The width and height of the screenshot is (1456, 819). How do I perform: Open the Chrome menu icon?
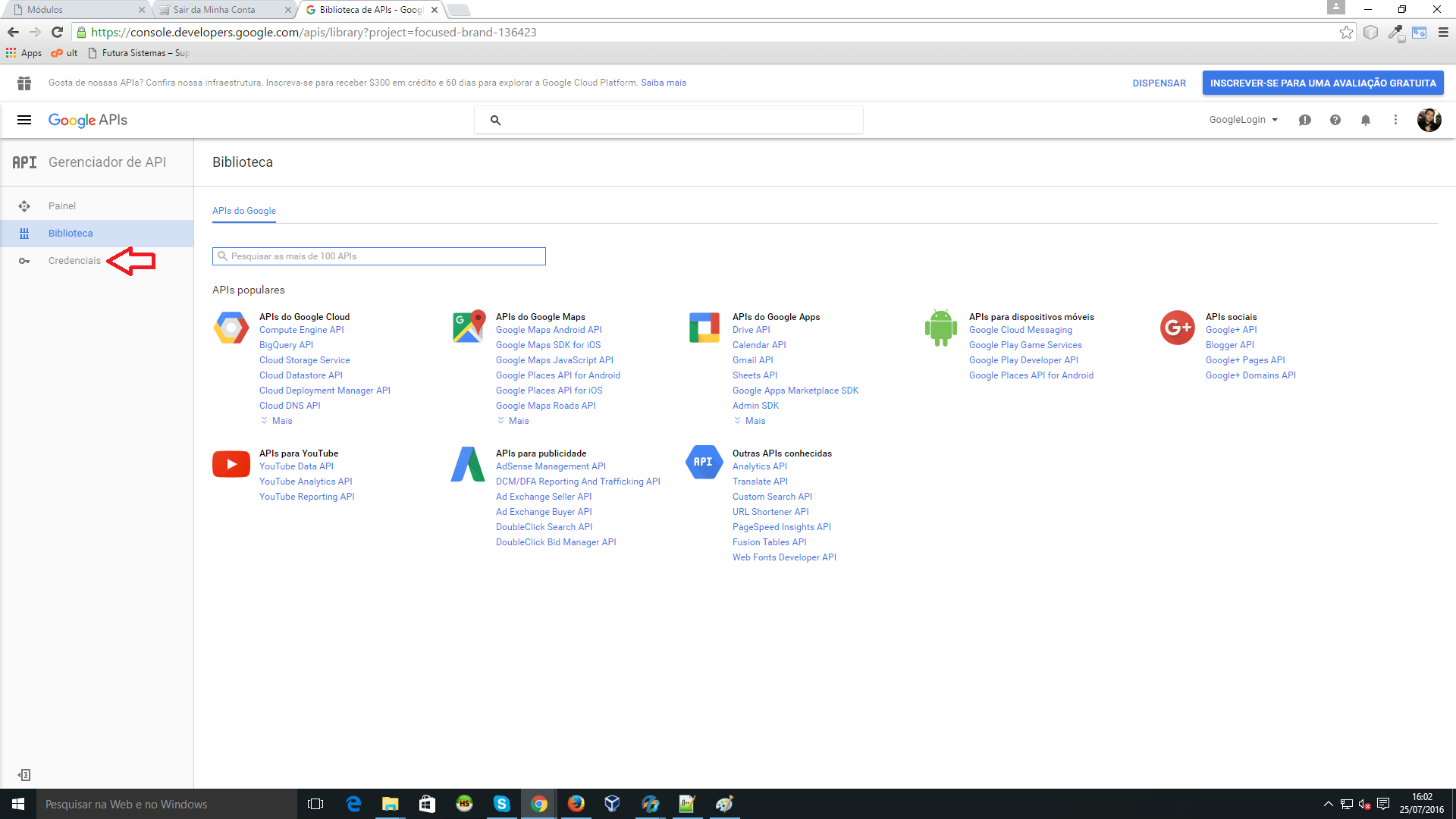1443,33
